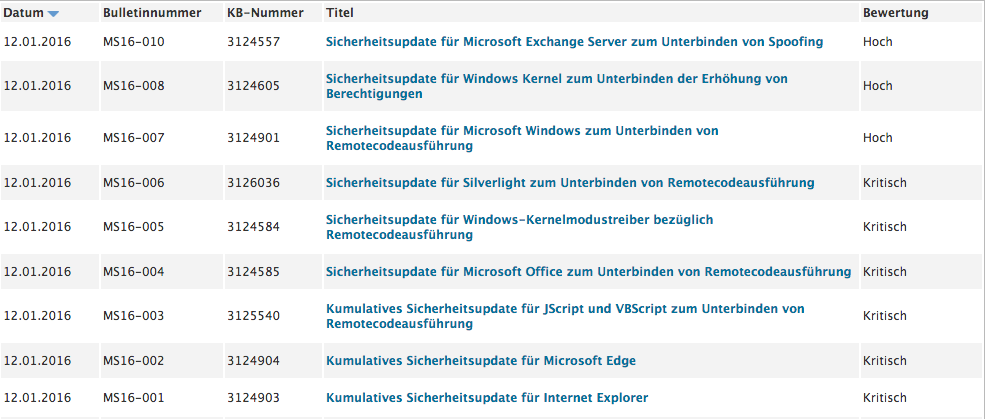Click the Datum sort arrow icon
This screenshot has height=419, width=987.
[54, 14]
